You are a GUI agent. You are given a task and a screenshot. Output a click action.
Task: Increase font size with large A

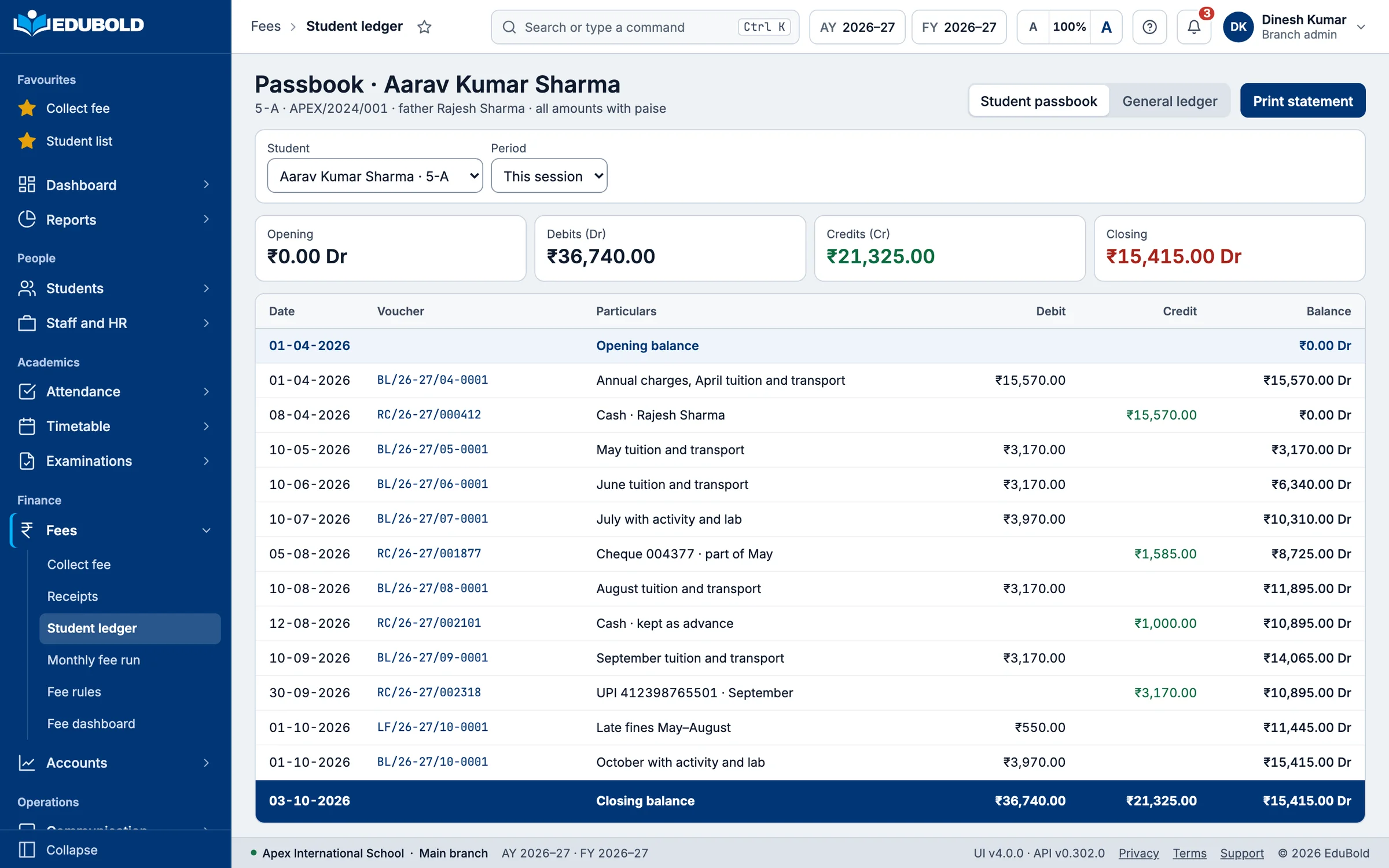coord(1106,27)
